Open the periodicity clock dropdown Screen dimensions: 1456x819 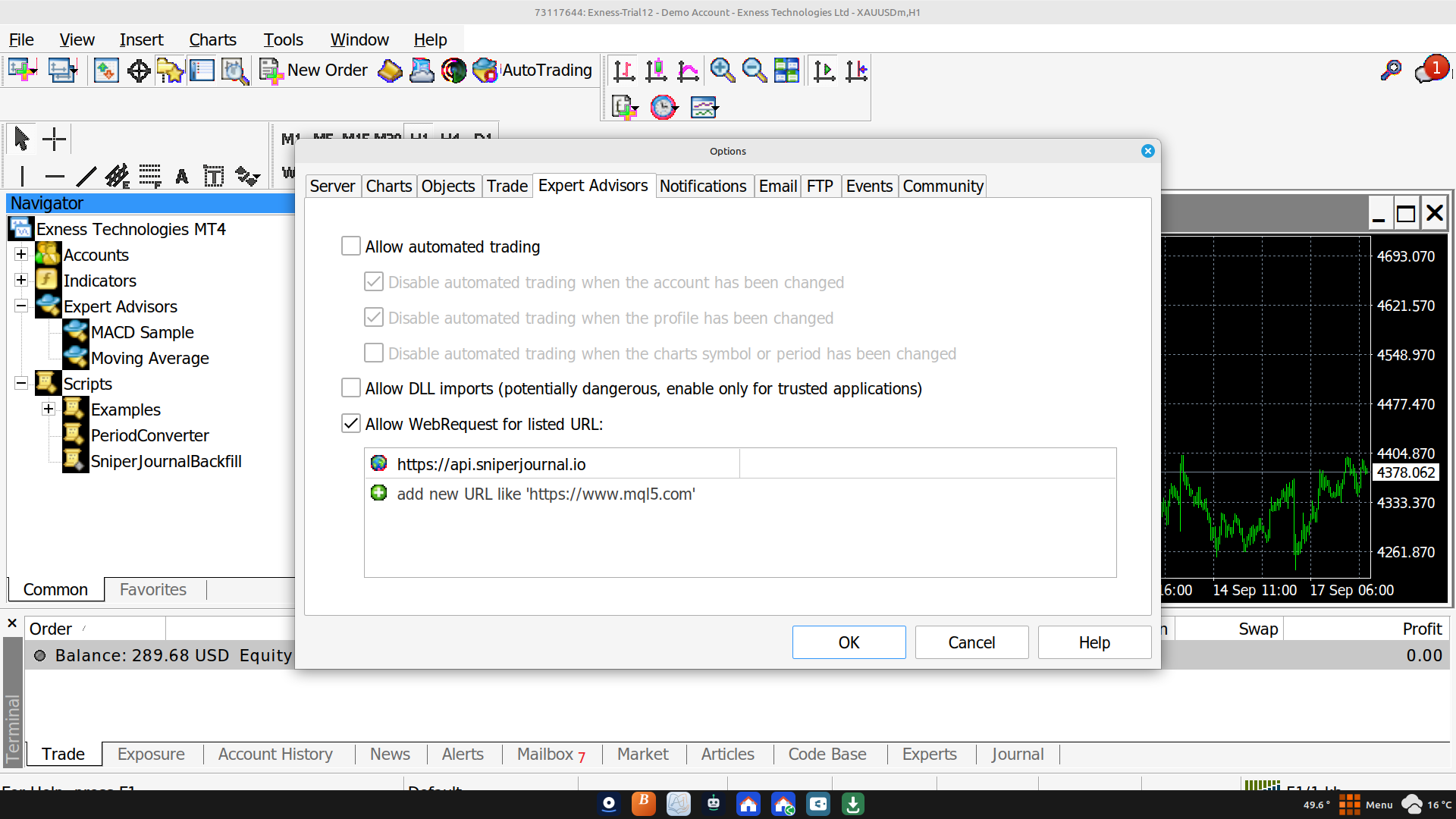click(664, 107)
